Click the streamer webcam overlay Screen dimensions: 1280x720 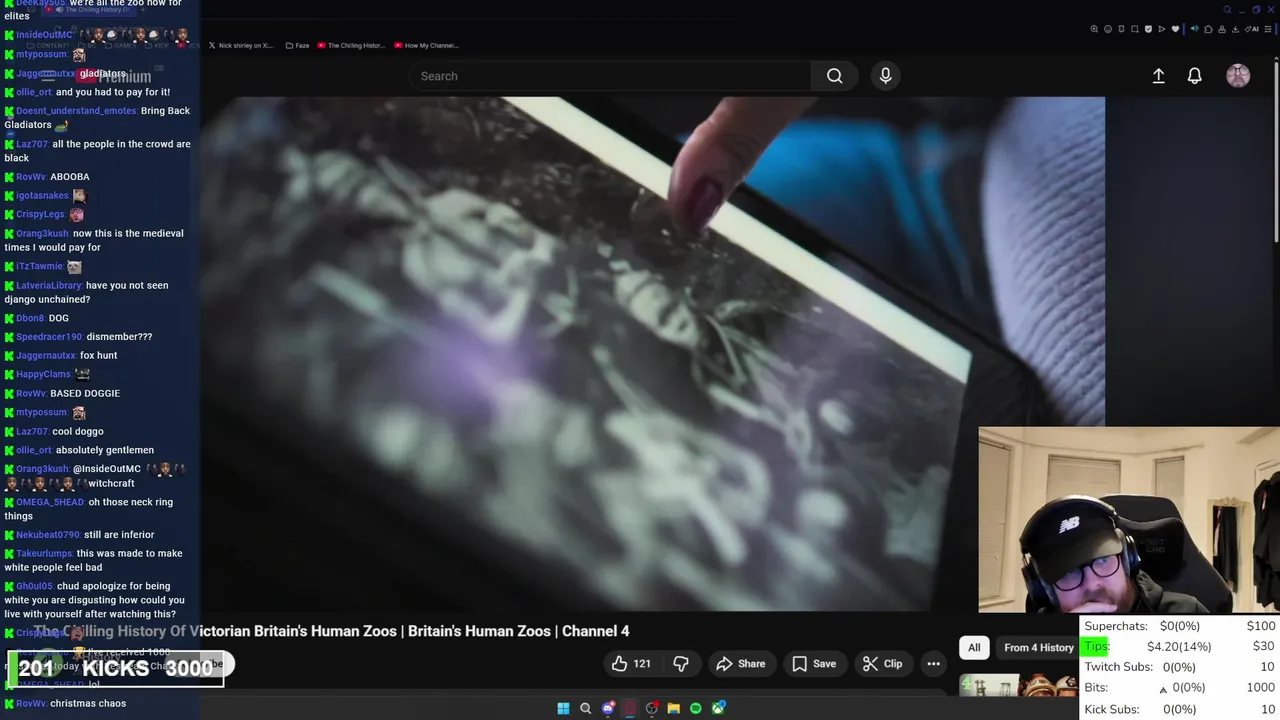pyautogui.click(x=1129, y=520)
